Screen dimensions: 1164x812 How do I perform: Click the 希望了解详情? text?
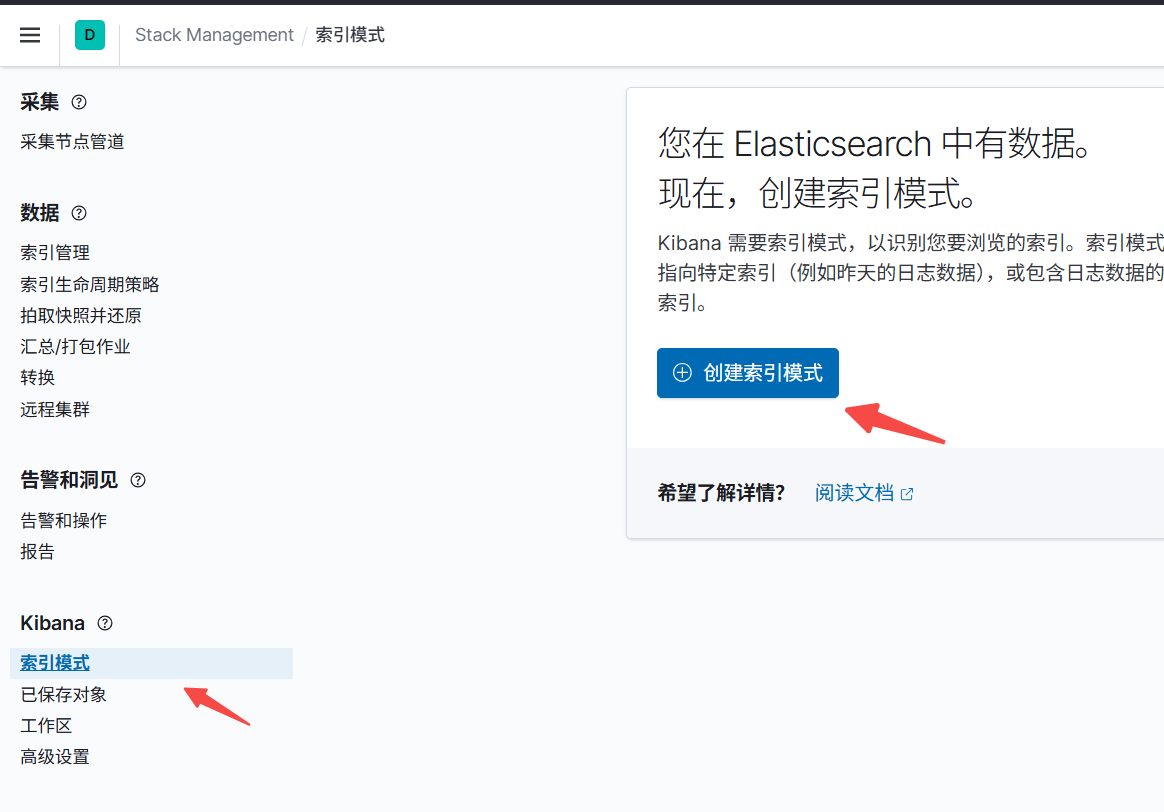click(721, 494)
